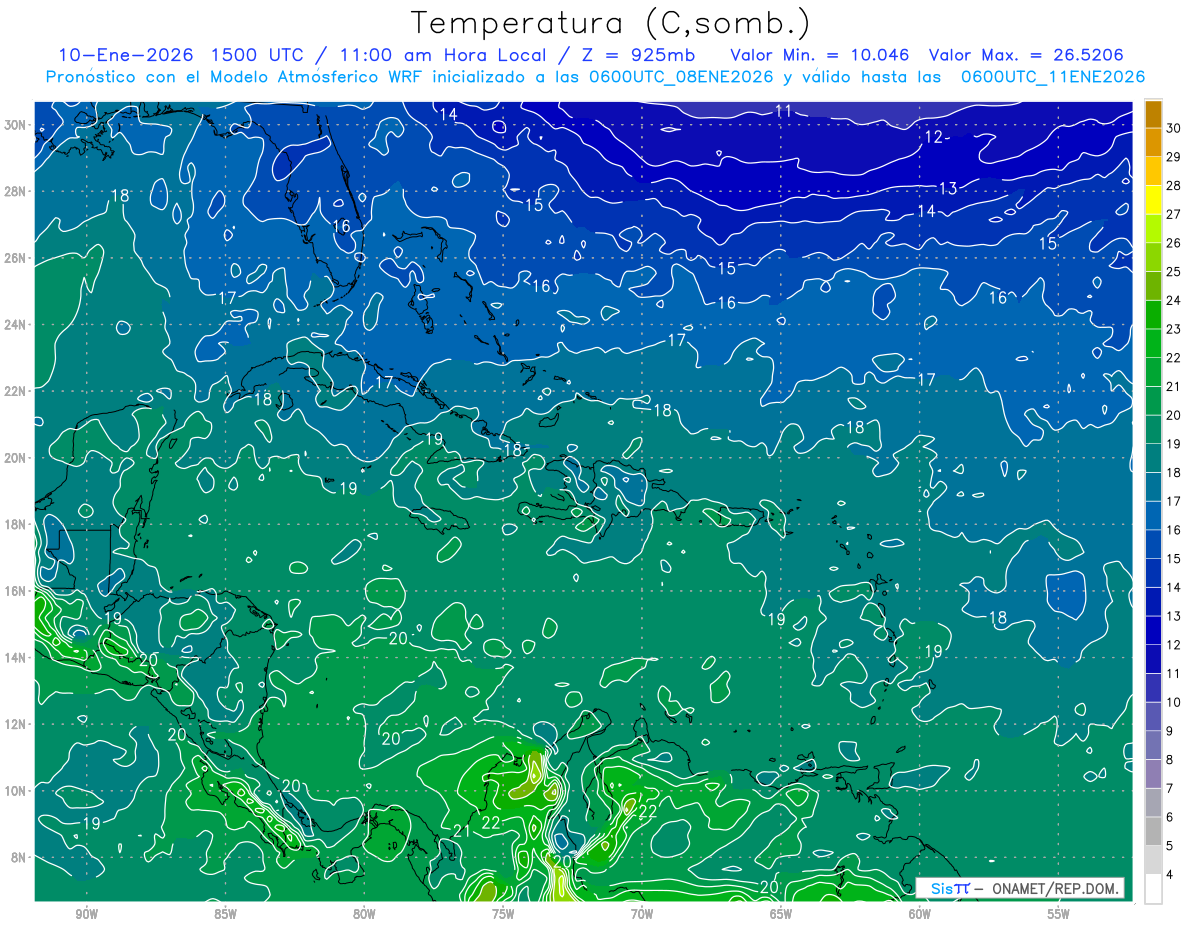Click the "0600UTC_08ENE2026" initialization time
Viewport: 1200px width, 927px height.
tap(684, 77)
